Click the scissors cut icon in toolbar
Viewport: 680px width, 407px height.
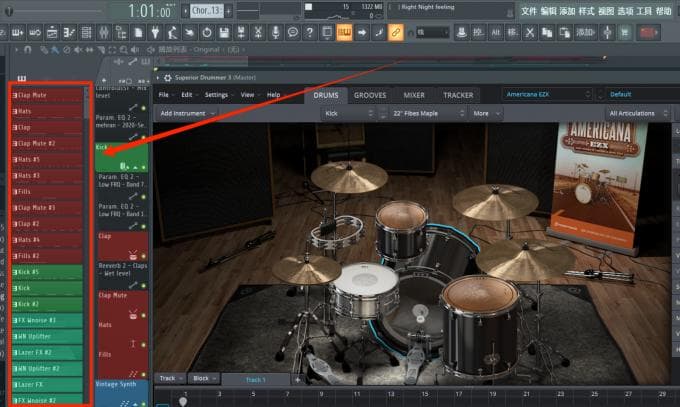click(x=530, y=33)
